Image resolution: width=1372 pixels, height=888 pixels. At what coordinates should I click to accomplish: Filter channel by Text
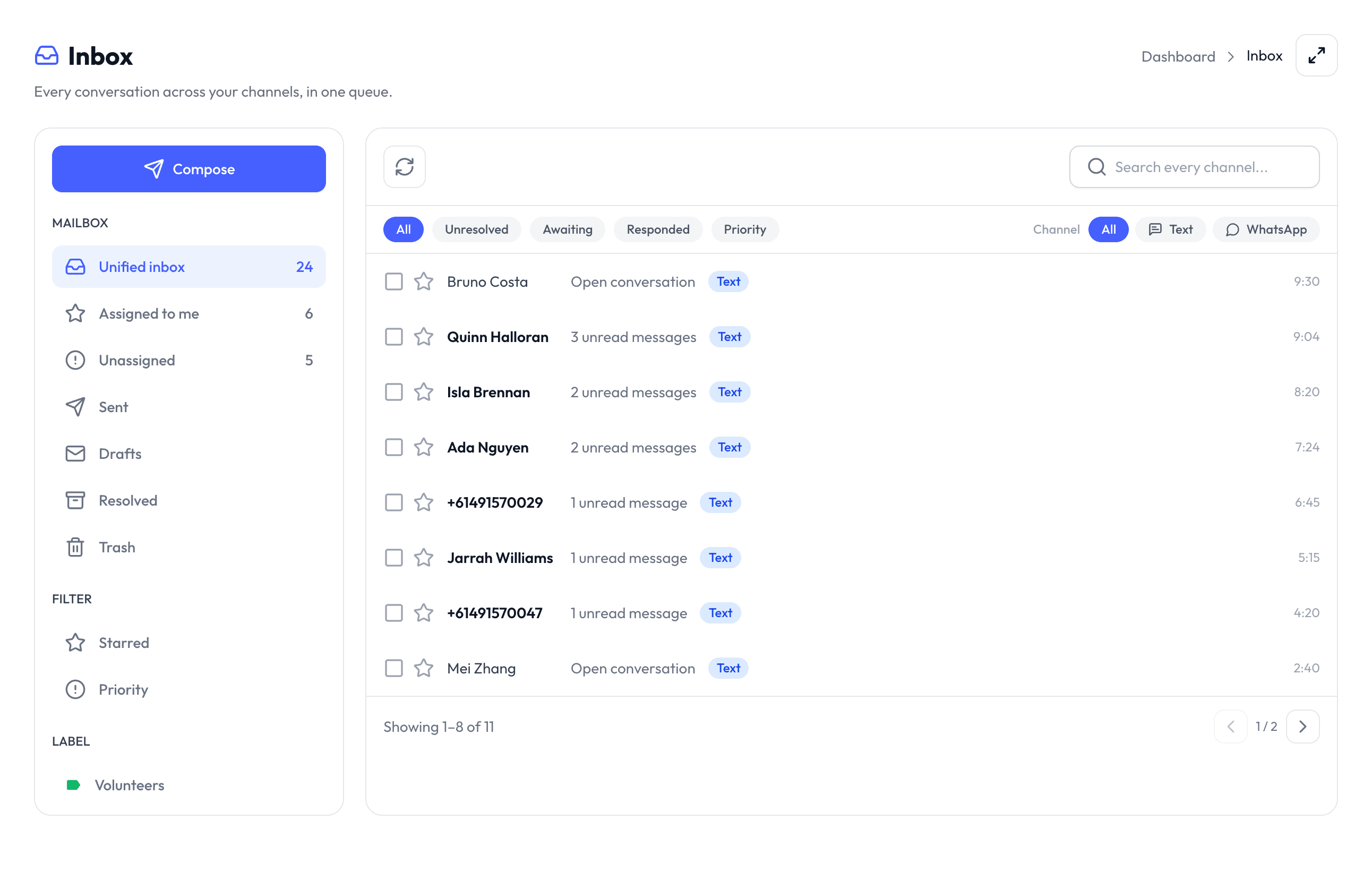coord(1170,229)
